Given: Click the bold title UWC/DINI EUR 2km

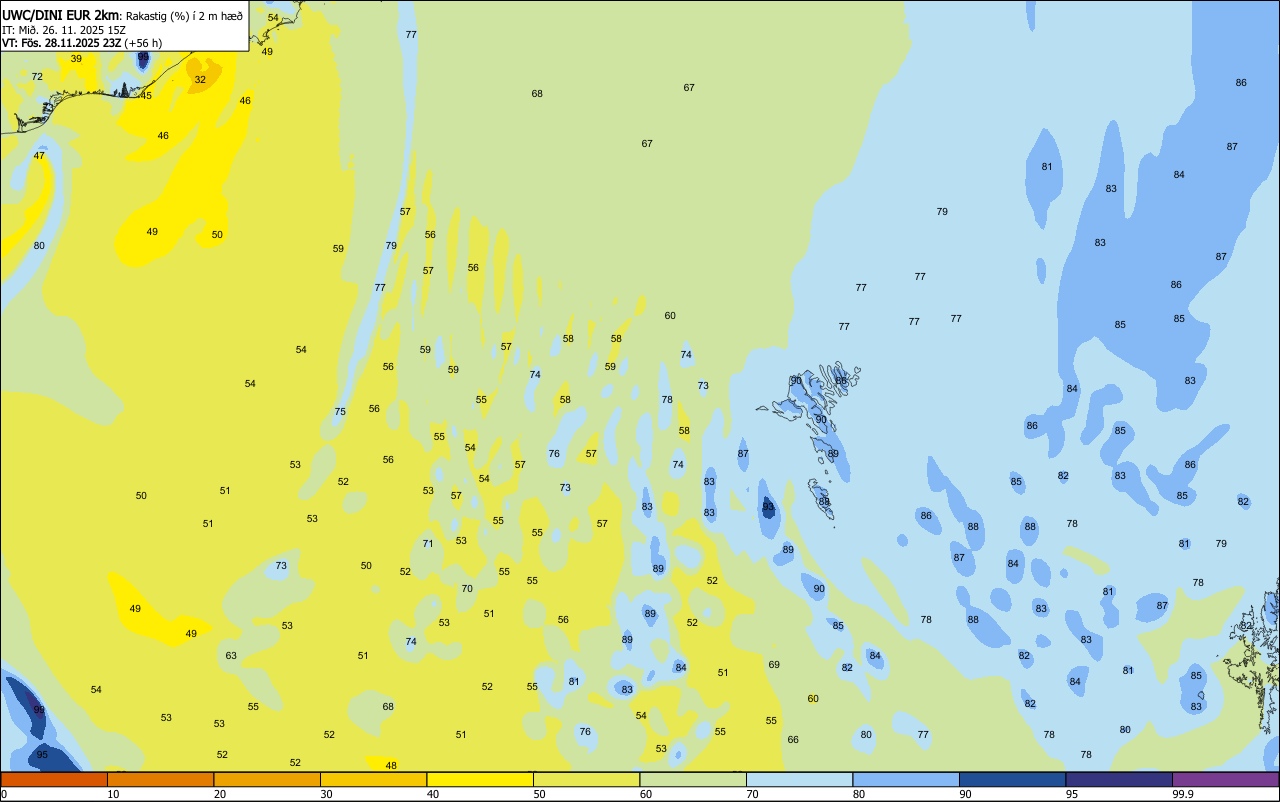Looking at the screenshot, I should tap(60, 15).
